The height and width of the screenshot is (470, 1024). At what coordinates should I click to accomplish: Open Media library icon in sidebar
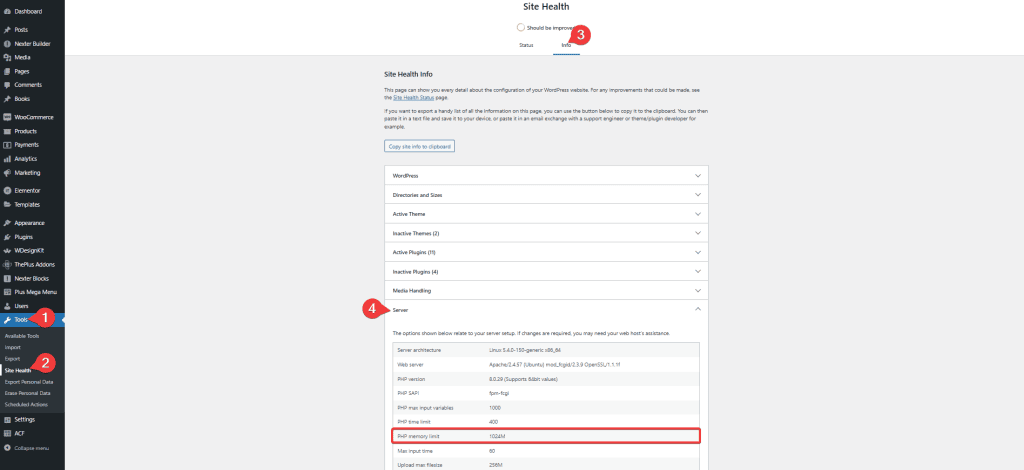7,57
